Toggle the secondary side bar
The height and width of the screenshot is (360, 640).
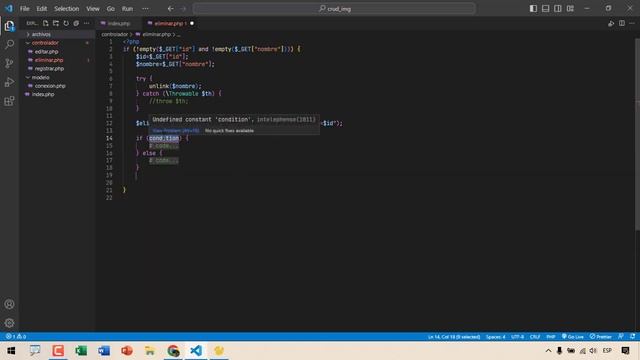(558, 9)
